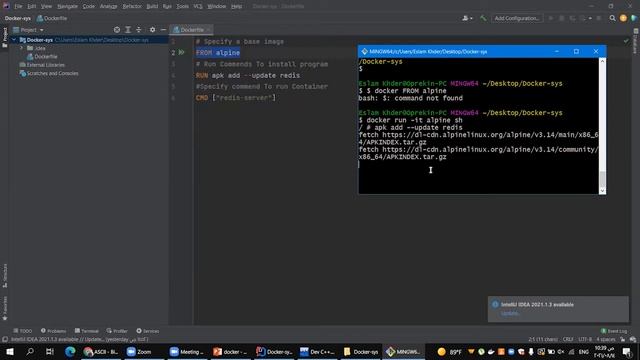
Task: Open the Refactor menu
Action: tap(132, 7)
